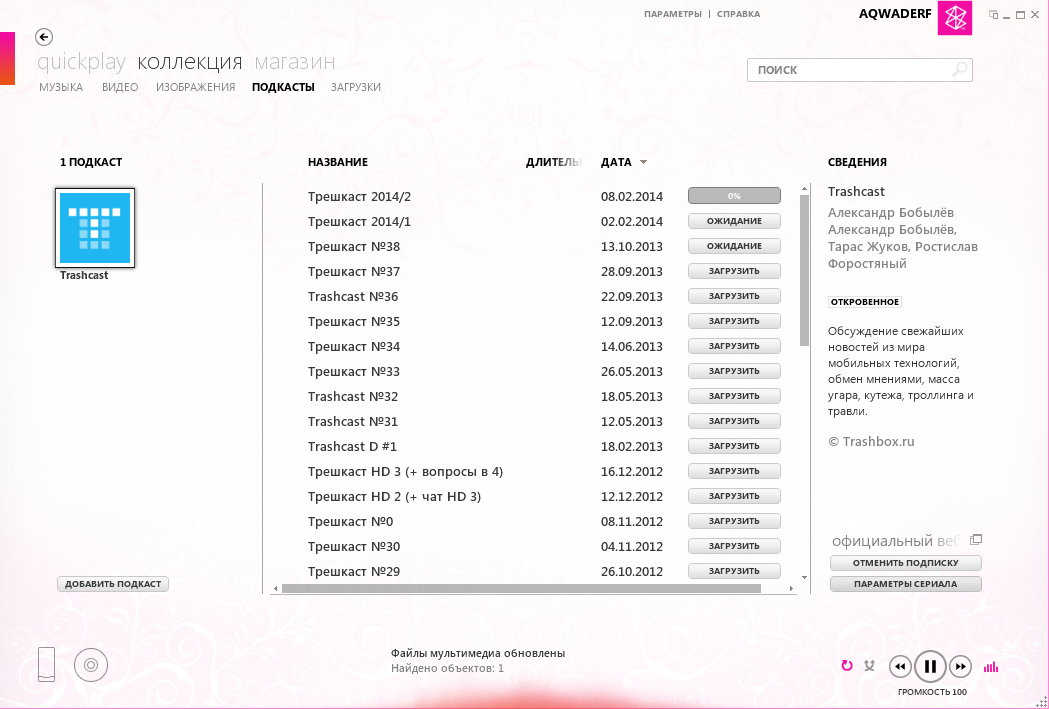The height and width of the screenshot is (709, 1049).
Task: Click the официальный веб-сайт link
Action: (x=896, y=541)
